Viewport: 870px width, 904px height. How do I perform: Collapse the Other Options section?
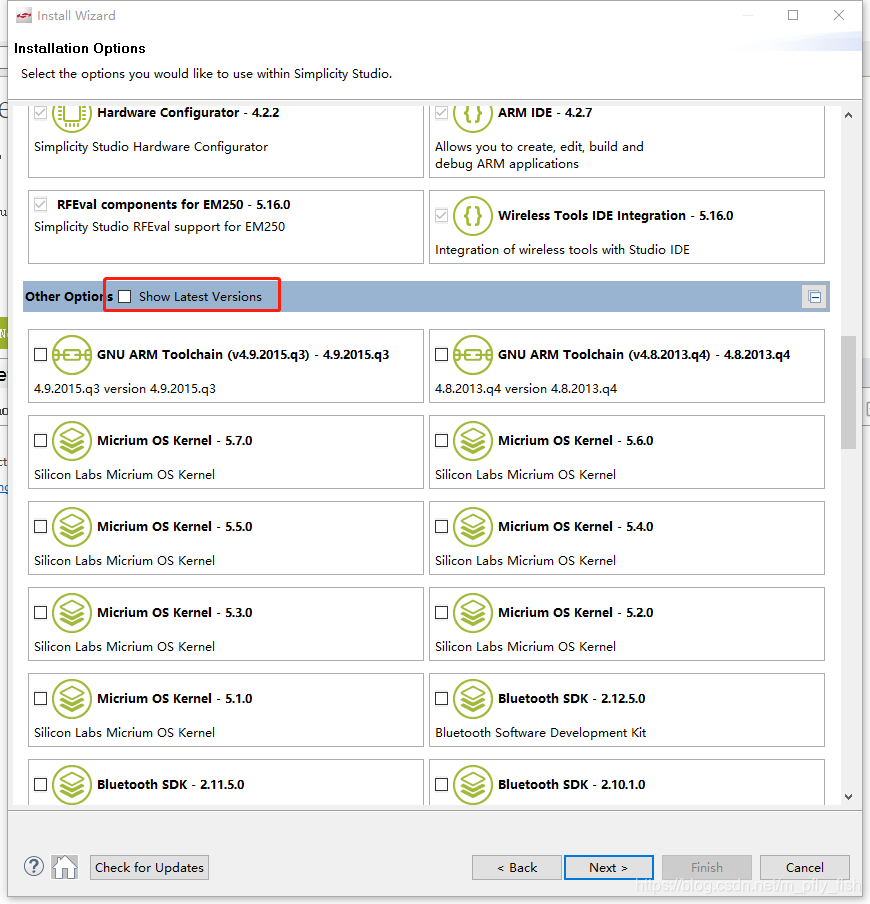(815, 297)
